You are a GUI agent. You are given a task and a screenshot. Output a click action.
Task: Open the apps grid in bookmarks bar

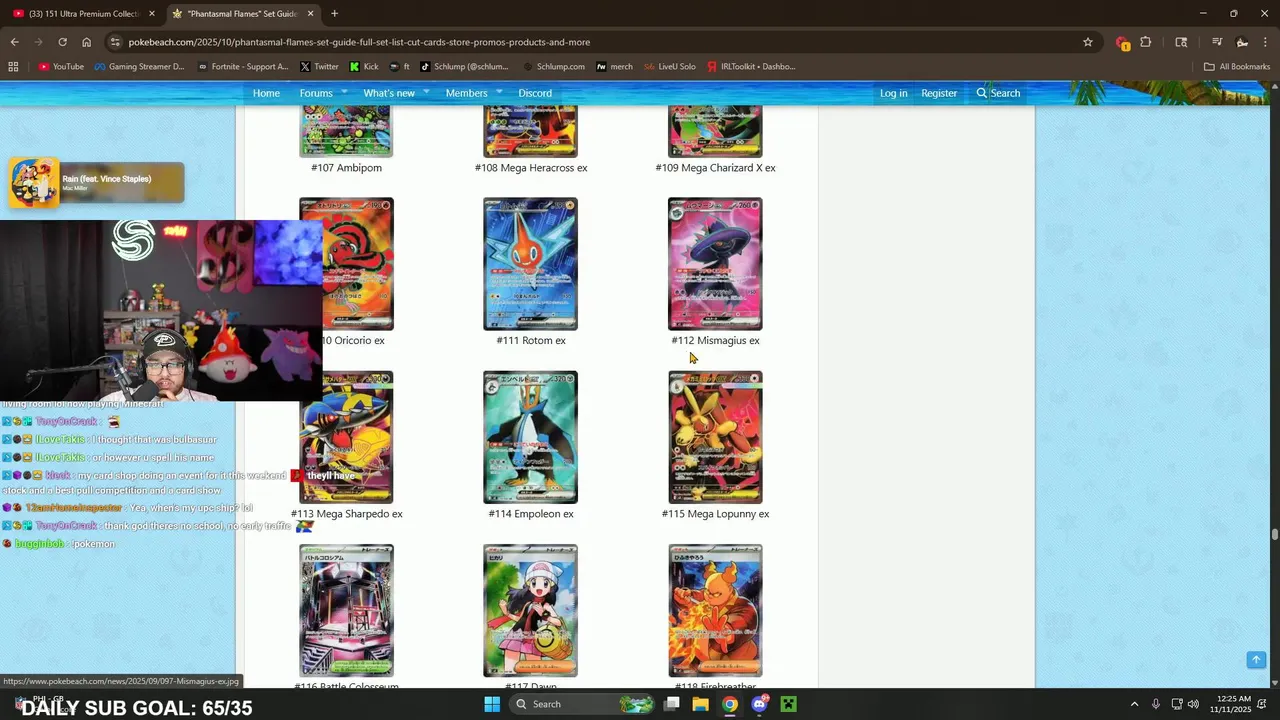point(13,67)
